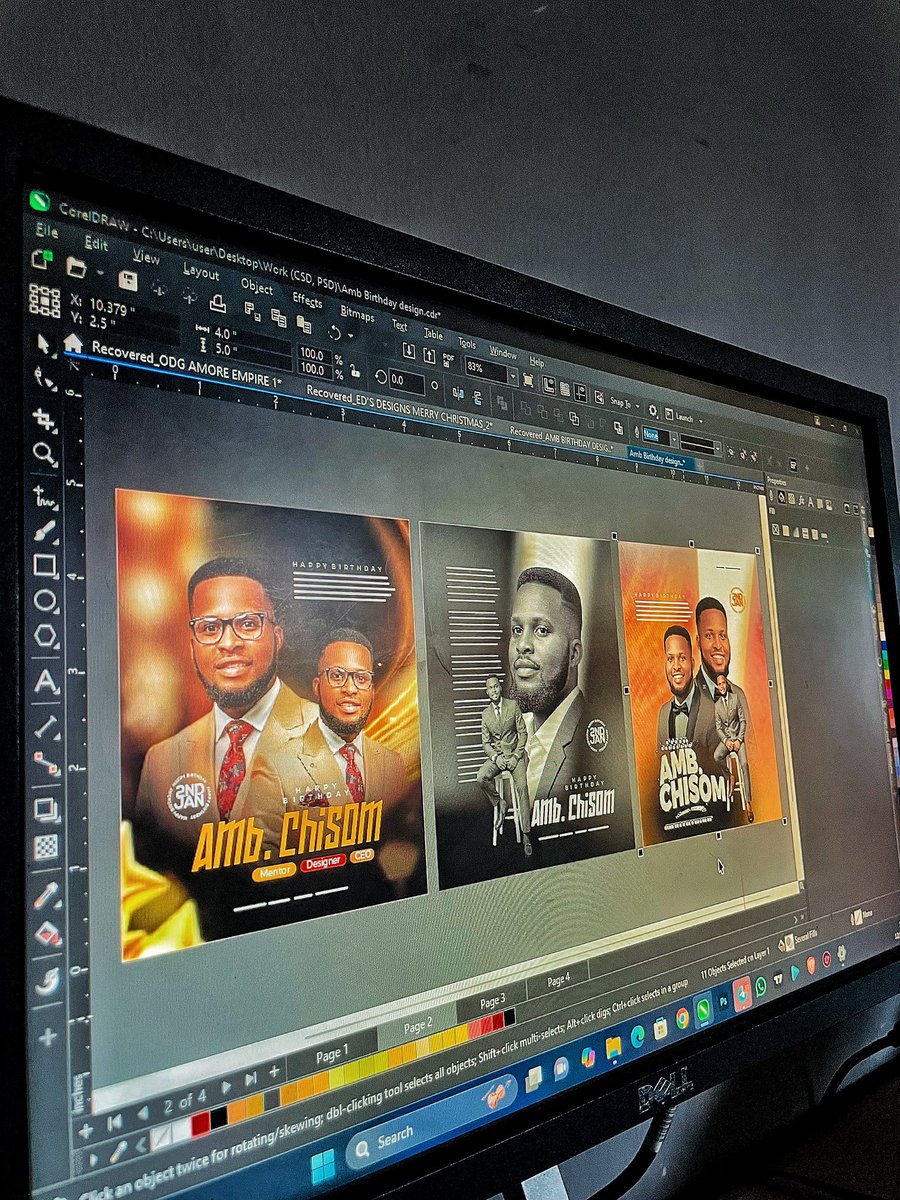Screen dimensions: 900x1200
Task: Open the Effects menu
Action: point(306,300)
